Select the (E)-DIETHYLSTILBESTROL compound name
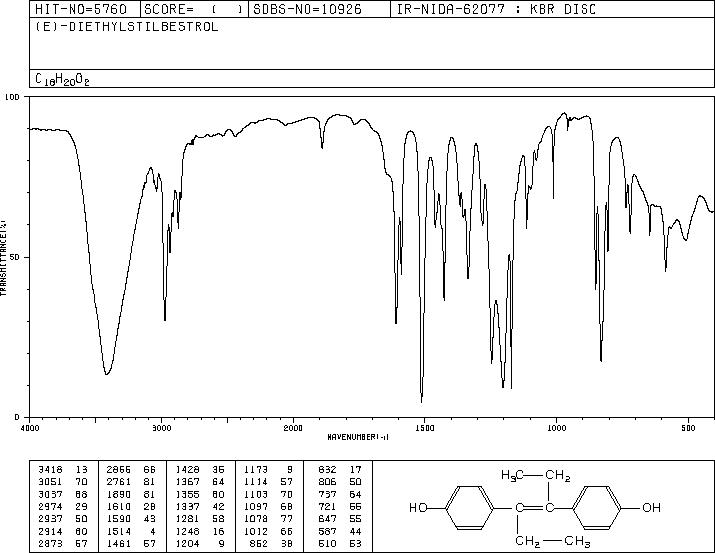The height and width of the screenshot is (553, 715). 127,27
